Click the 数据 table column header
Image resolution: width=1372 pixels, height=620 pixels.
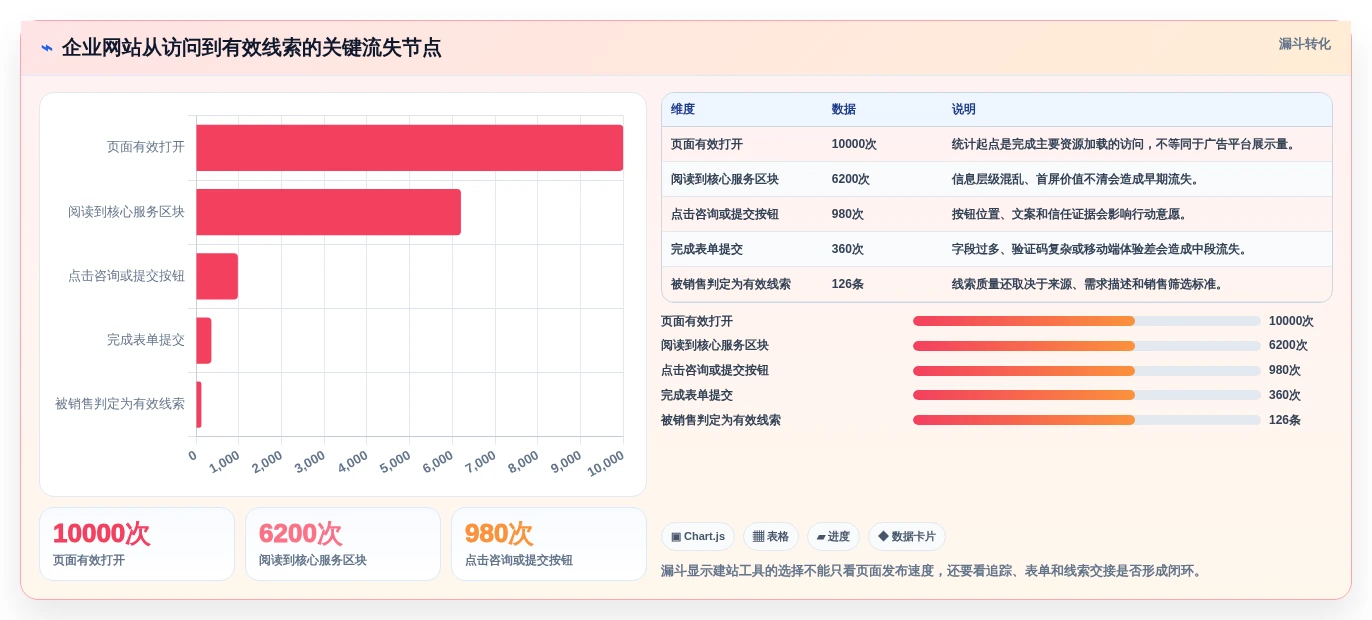tap(844, 109)
